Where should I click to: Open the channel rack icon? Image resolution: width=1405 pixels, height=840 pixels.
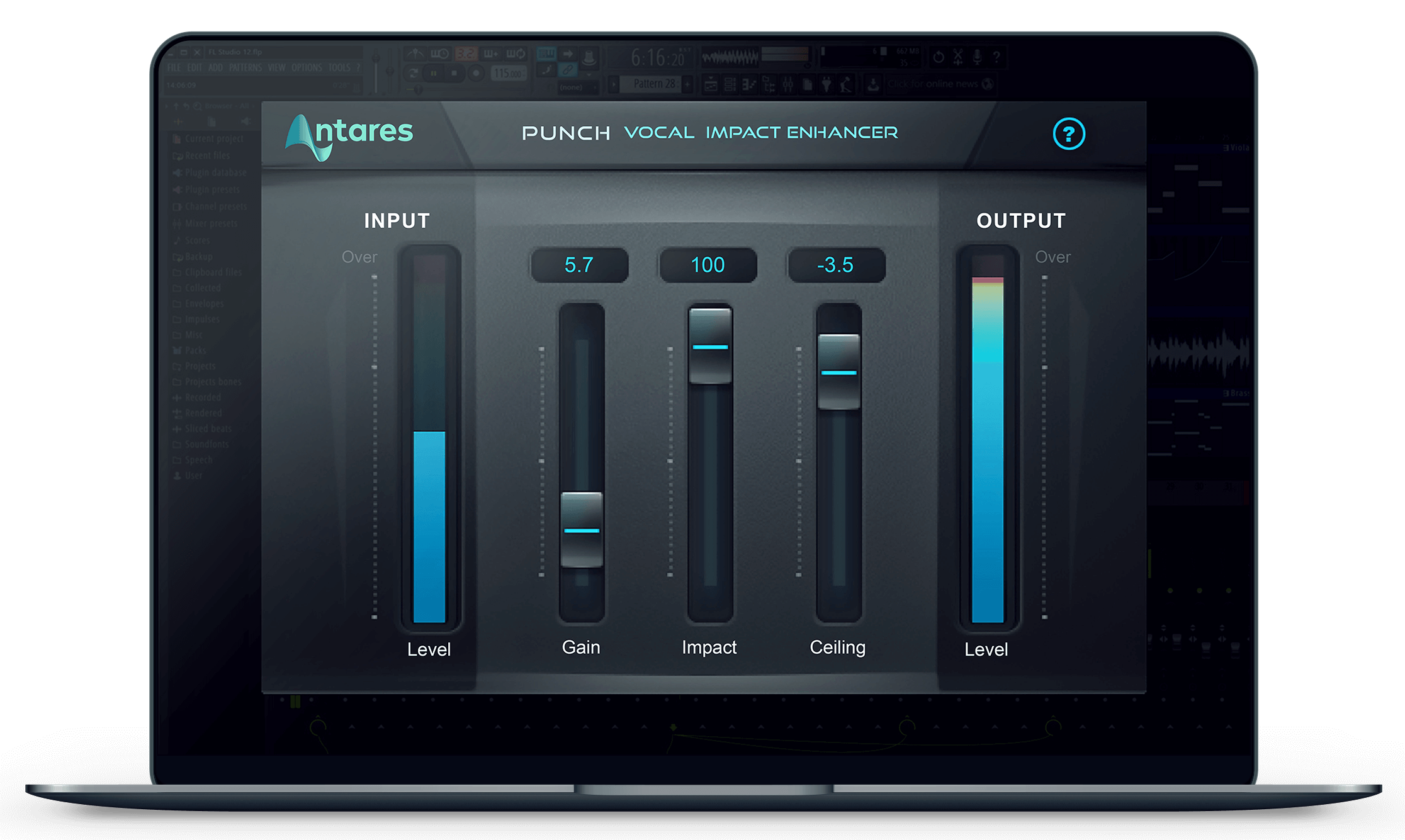[x=730, y=84]
